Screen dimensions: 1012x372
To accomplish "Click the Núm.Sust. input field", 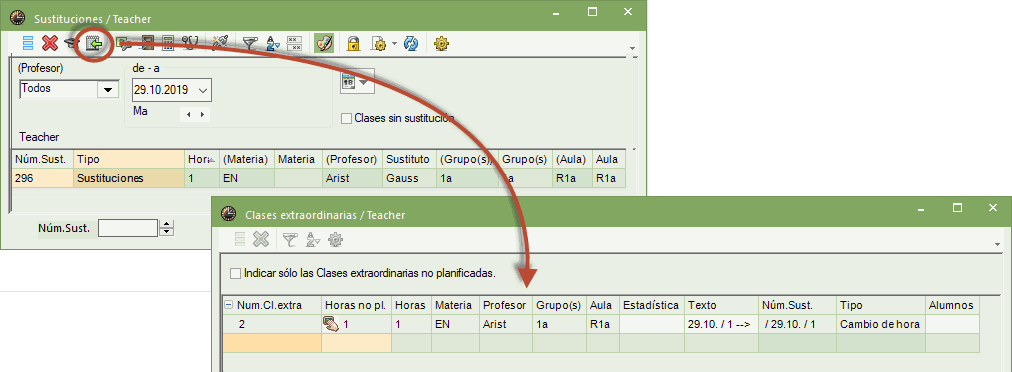I will coord(128,228).
